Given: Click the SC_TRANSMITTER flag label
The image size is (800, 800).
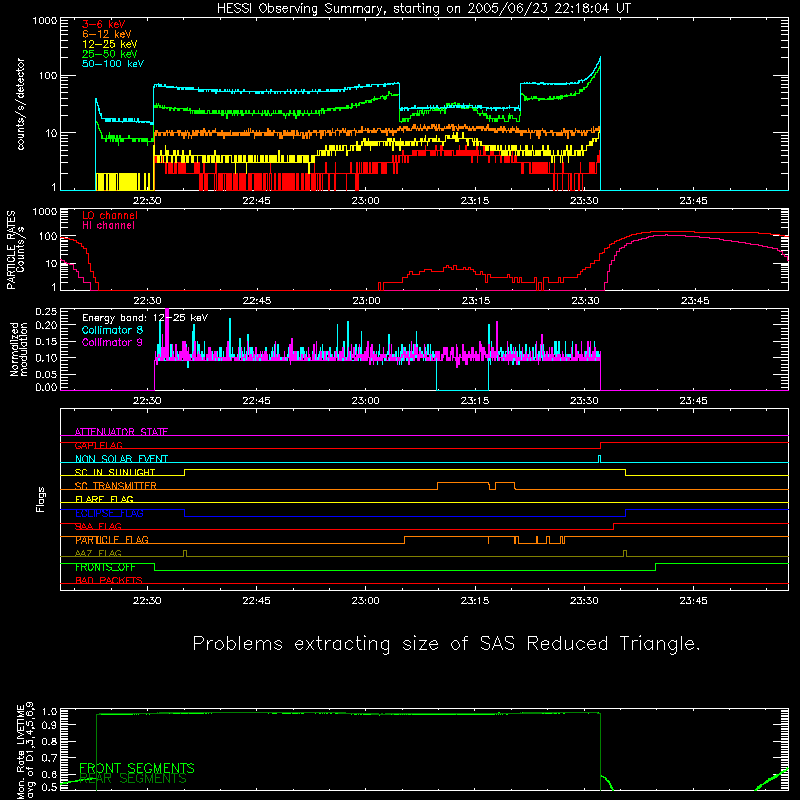Looking at the screenshot, I should (115, 486).
